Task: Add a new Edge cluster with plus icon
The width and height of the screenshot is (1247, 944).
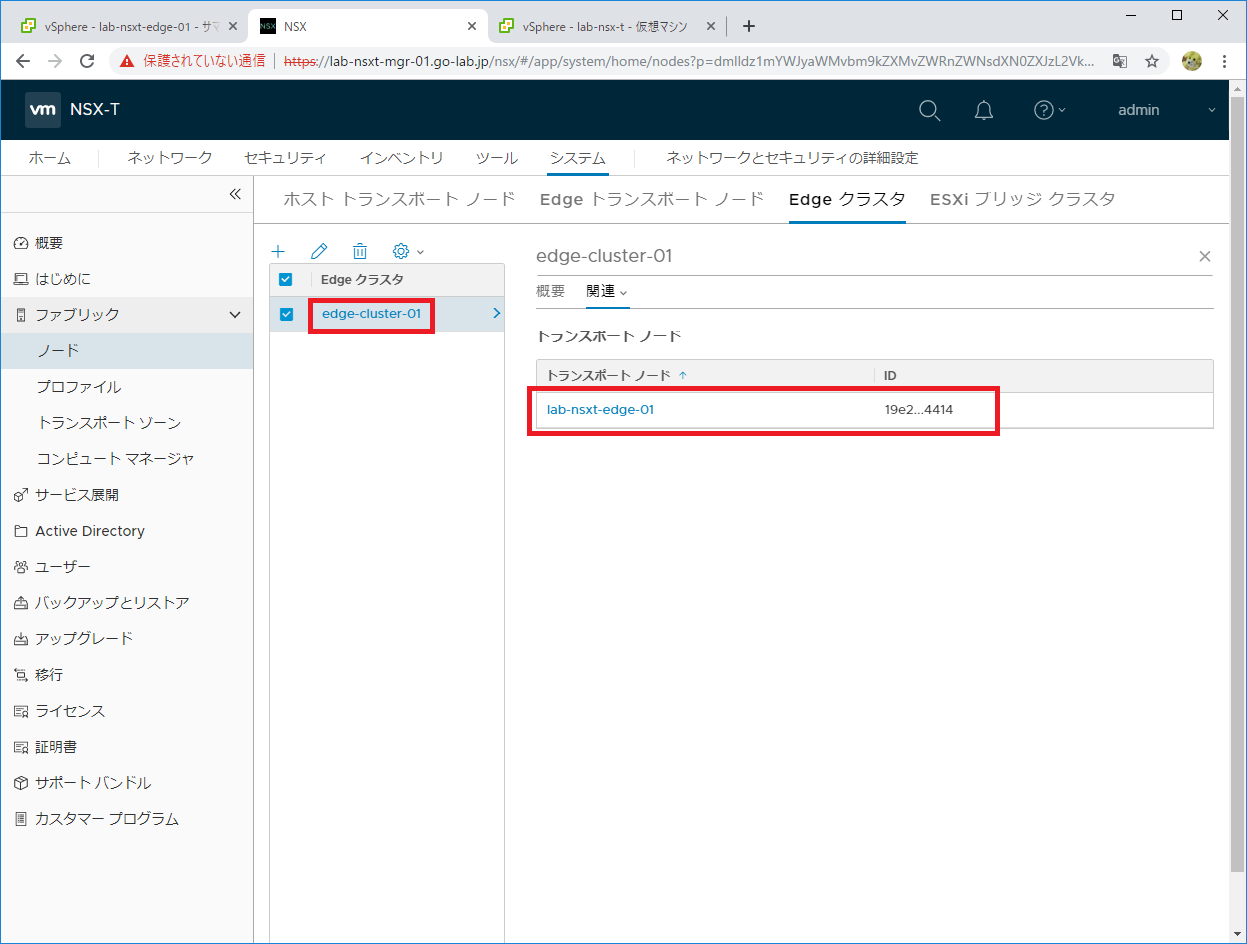Action: [279, 252]
